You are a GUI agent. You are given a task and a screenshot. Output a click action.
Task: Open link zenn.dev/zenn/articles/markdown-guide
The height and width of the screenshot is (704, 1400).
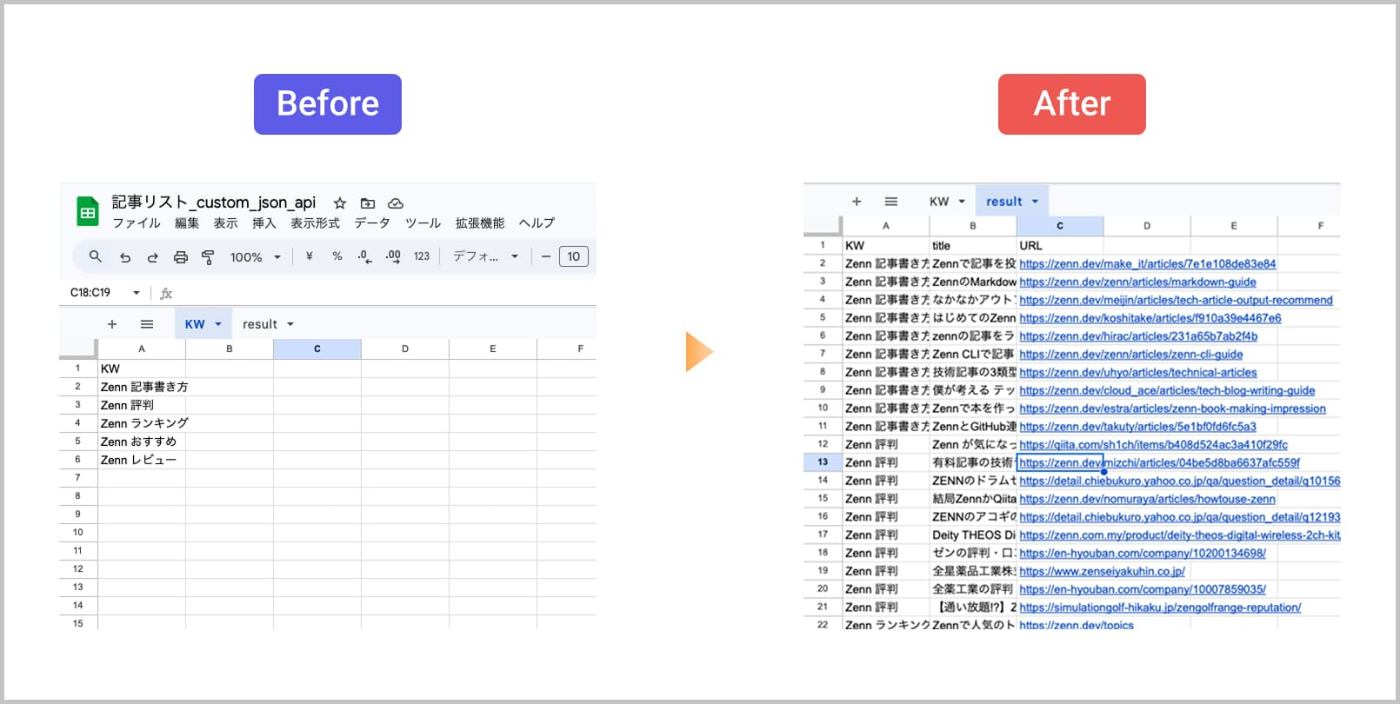(x=1138, y=282)
